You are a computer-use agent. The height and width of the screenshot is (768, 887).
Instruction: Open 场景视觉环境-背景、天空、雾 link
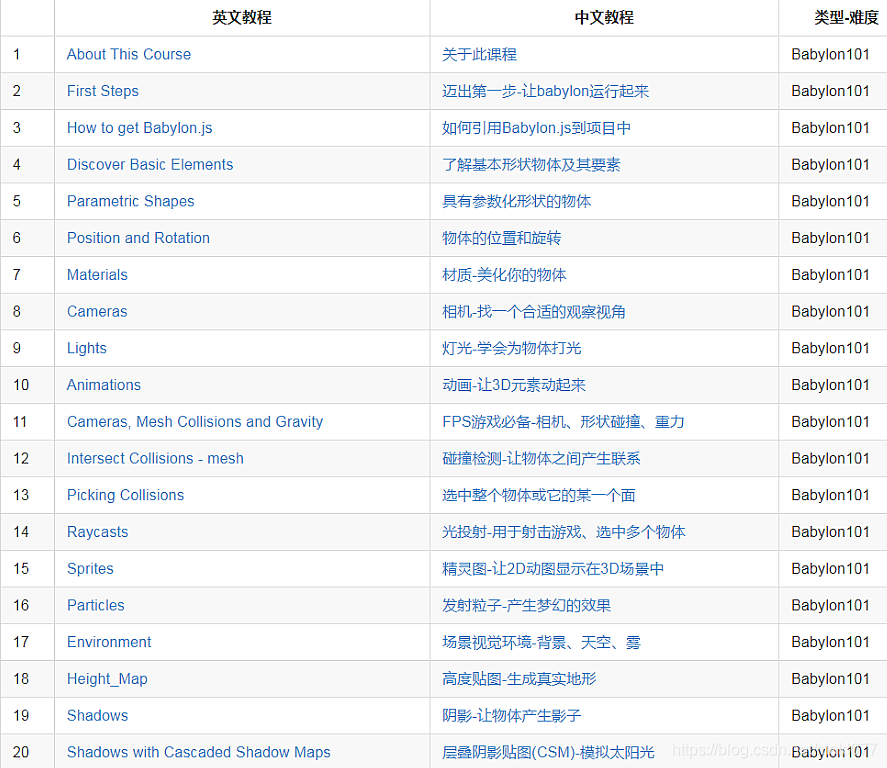[541, 642]
